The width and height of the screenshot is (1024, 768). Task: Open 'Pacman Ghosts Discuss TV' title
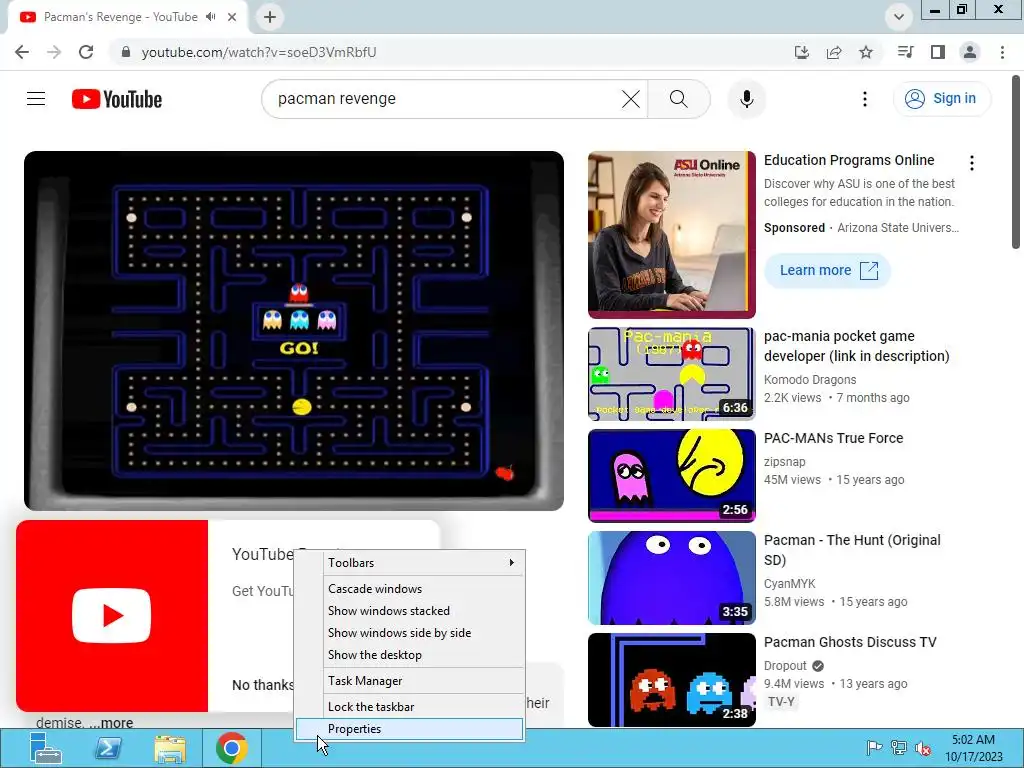[x=850, y=642]
